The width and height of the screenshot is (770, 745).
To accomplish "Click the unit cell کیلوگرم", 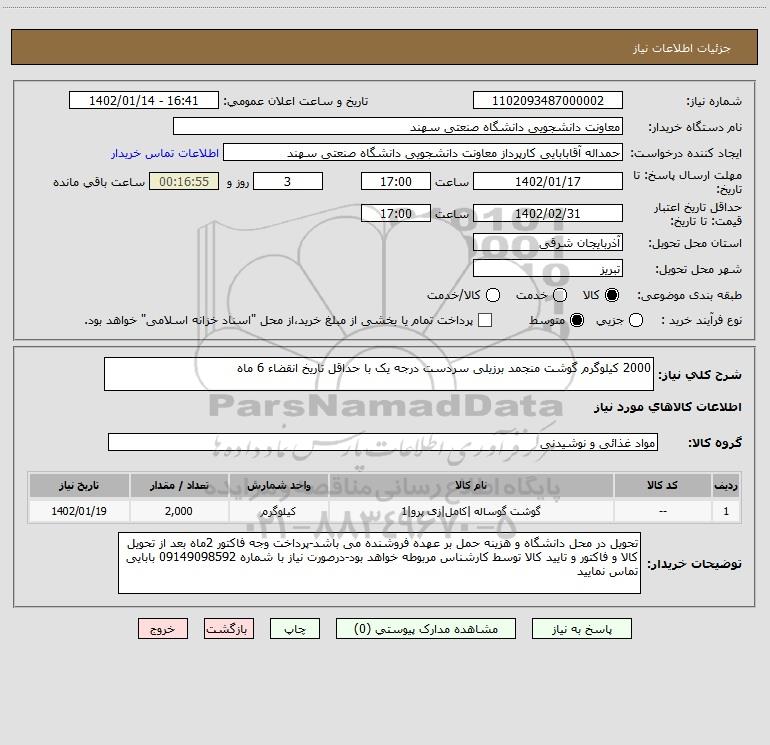I will [278, 511].
